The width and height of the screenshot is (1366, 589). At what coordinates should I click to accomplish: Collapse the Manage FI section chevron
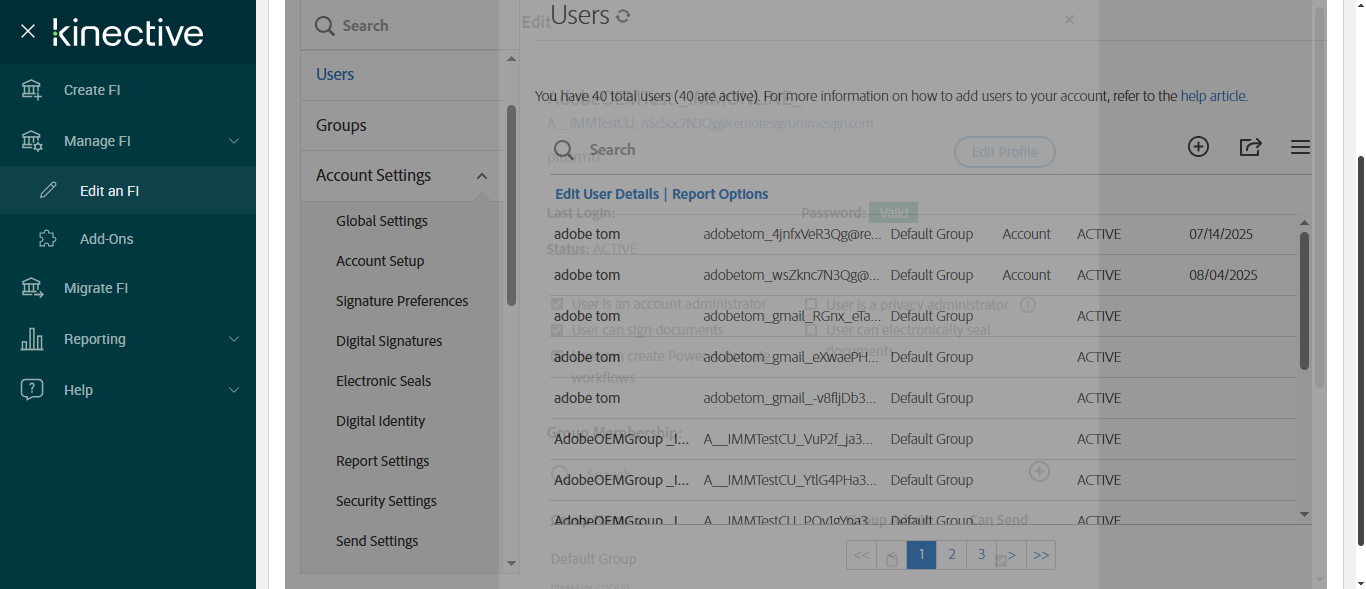(x=234, y=141)
